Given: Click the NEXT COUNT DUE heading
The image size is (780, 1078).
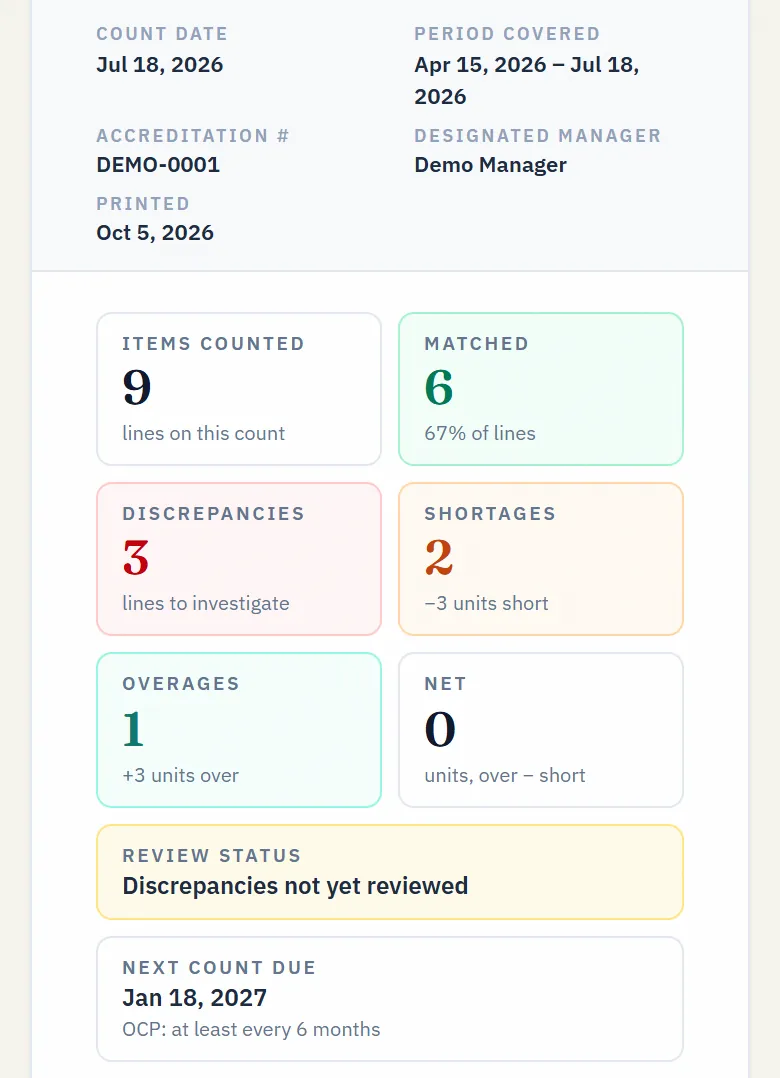Looking at the screenshot, I should tap(219, 967).
